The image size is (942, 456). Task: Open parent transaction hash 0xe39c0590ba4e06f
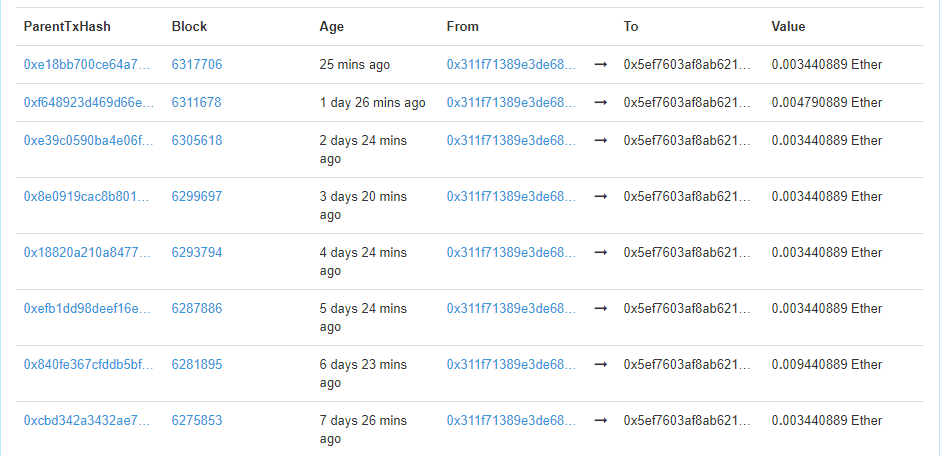(x=88, y=141)
